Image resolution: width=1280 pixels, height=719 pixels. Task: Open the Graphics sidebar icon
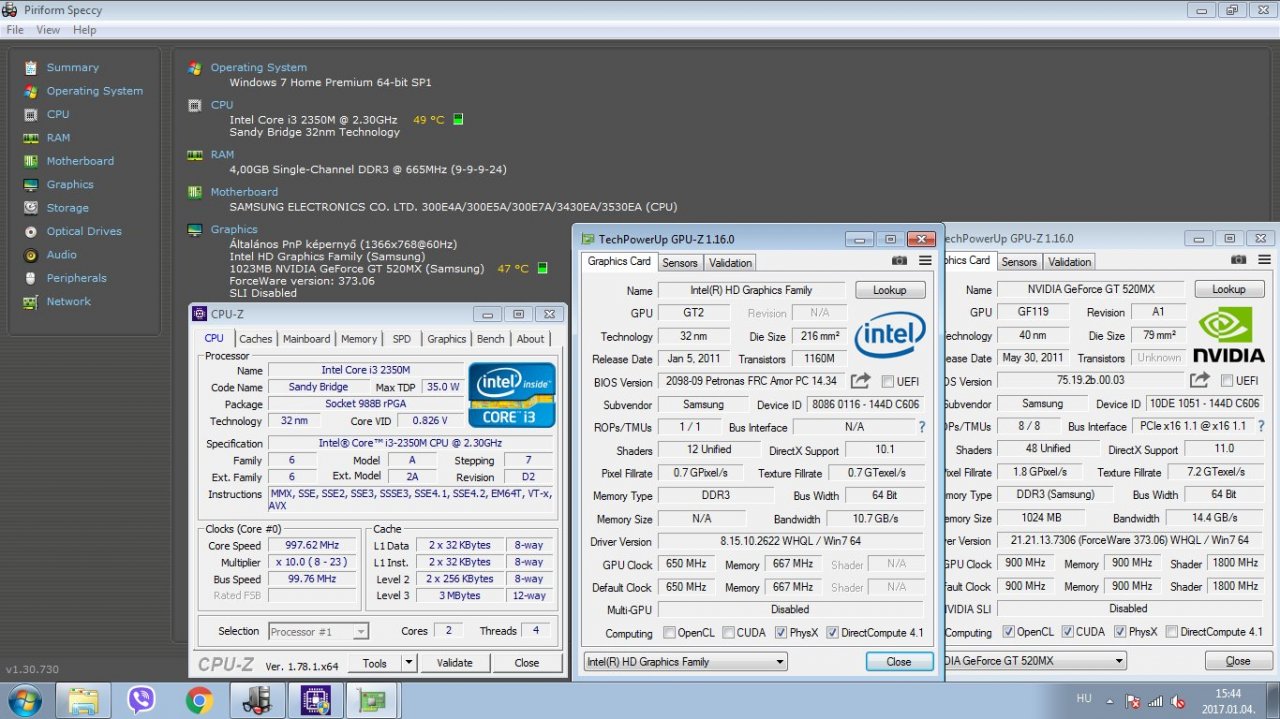[30, 184]
